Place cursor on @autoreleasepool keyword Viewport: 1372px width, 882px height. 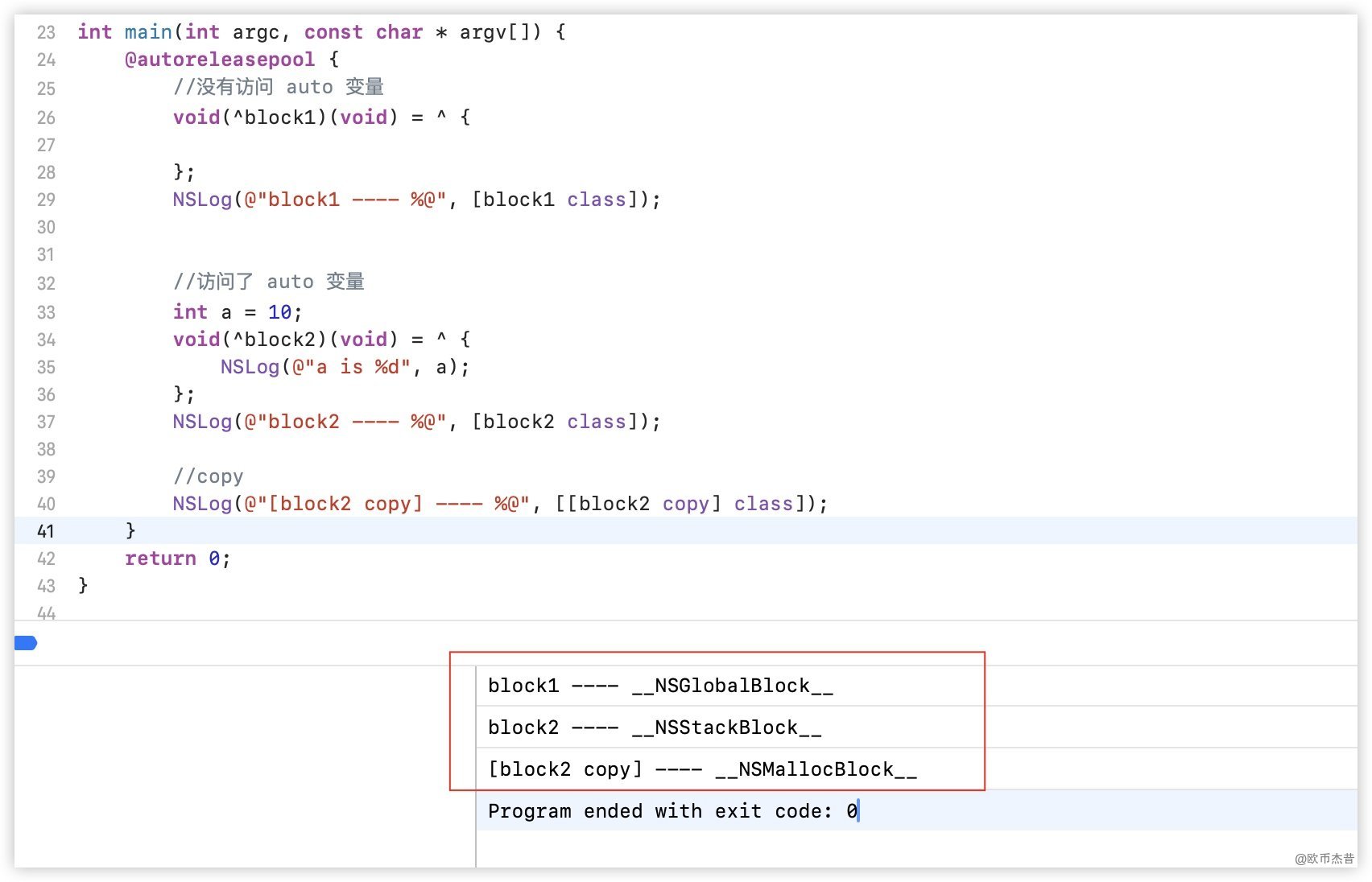coord(219,60)
